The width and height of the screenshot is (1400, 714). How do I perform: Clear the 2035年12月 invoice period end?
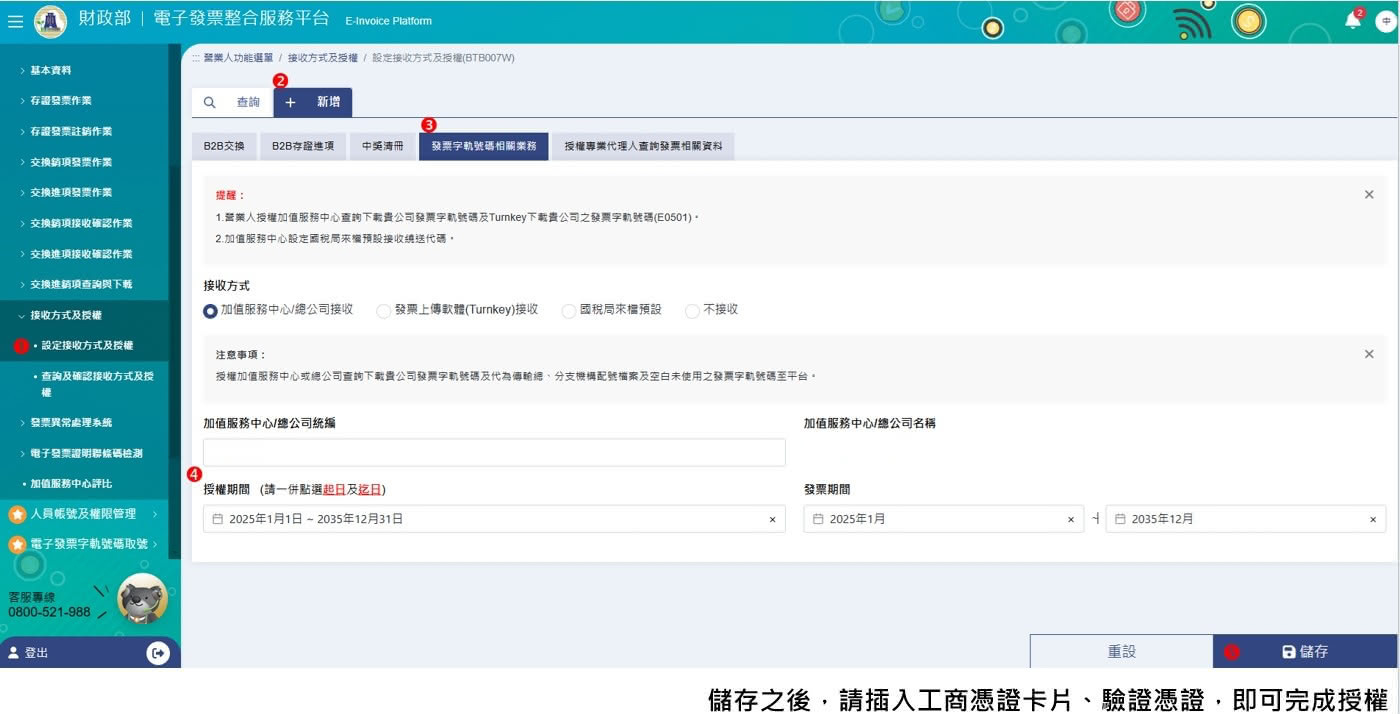(1372, 520)
